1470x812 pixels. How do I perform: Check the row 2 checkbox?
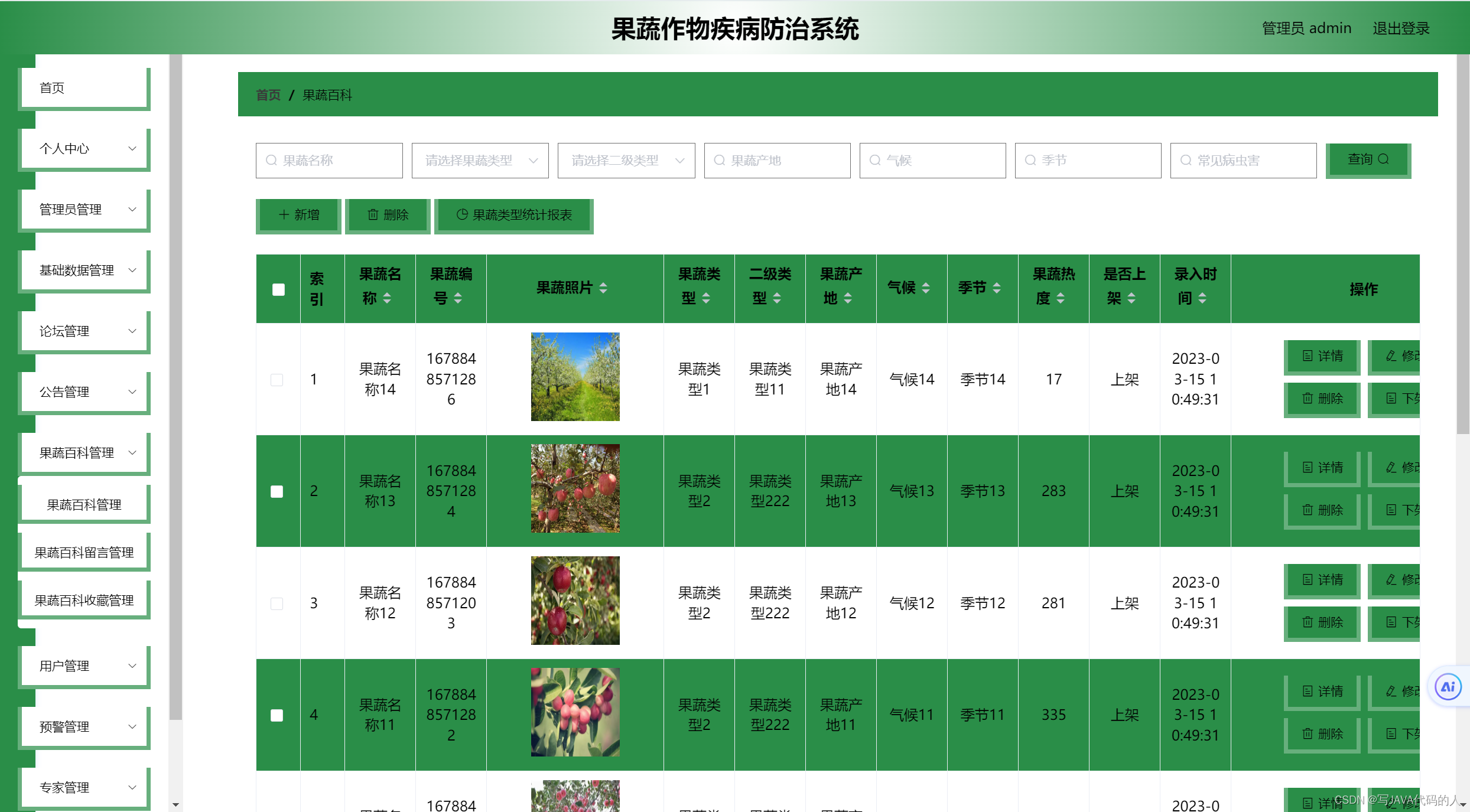pos(277,491)
